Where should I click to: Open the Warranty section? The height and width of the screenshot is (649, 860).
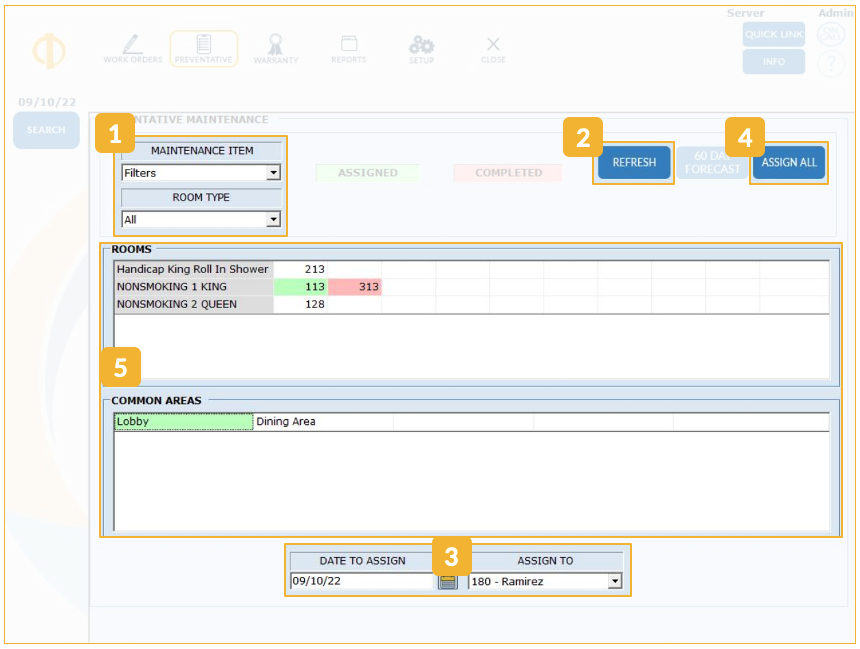coord(275,48)
